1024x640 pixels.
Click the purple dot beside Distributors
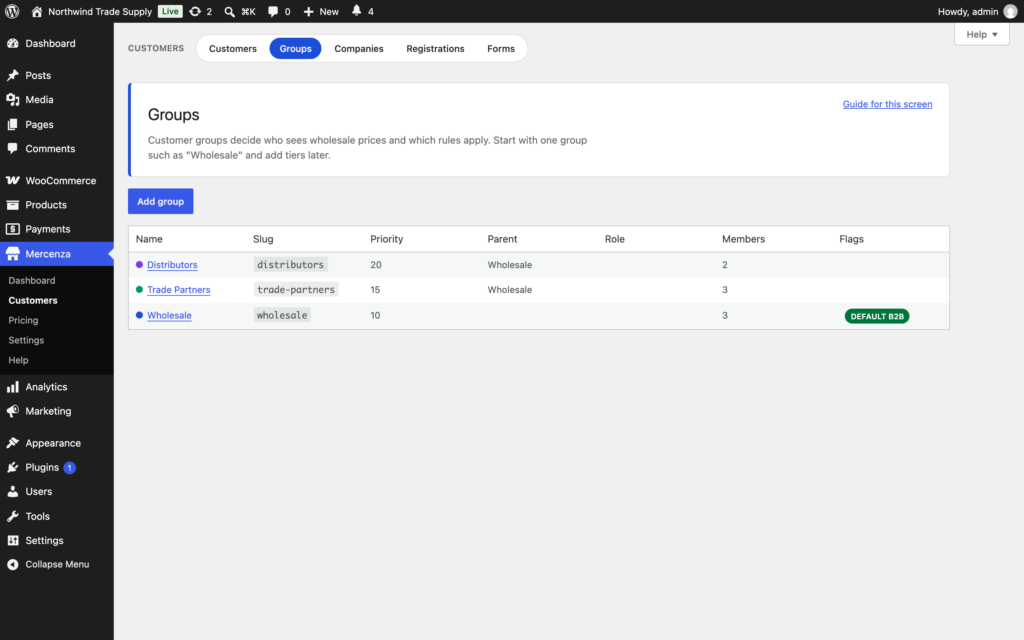(139, 264)
